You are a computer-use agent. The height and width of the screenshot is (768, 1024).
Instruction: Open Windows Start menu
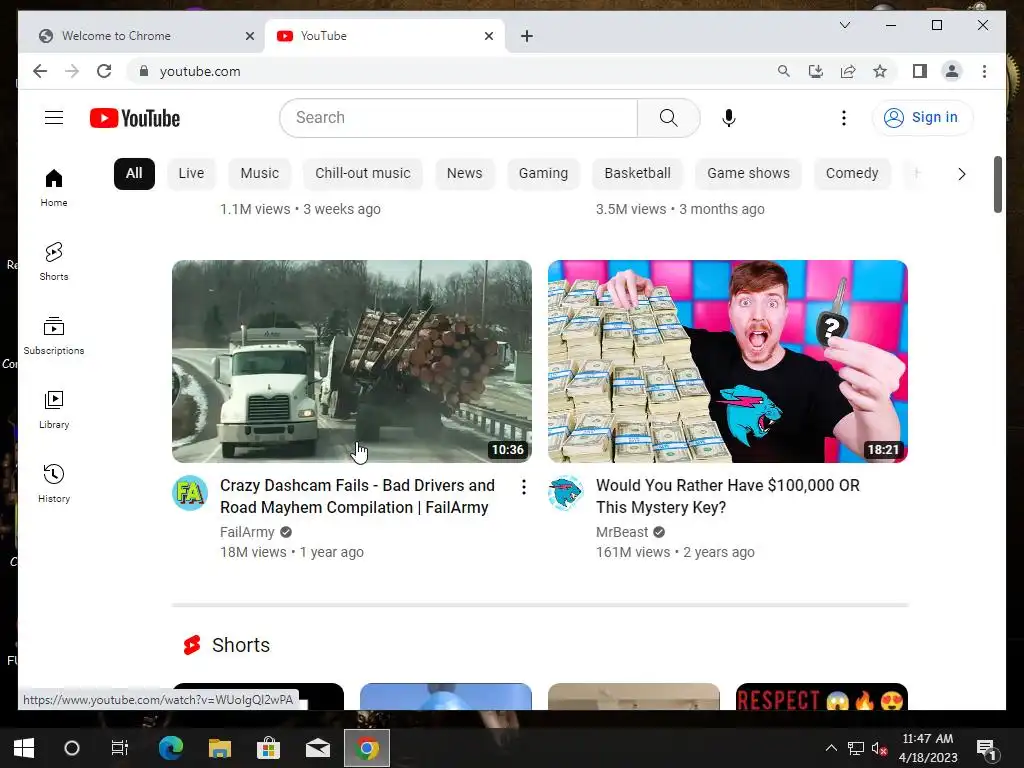click(x=24, y=748)
